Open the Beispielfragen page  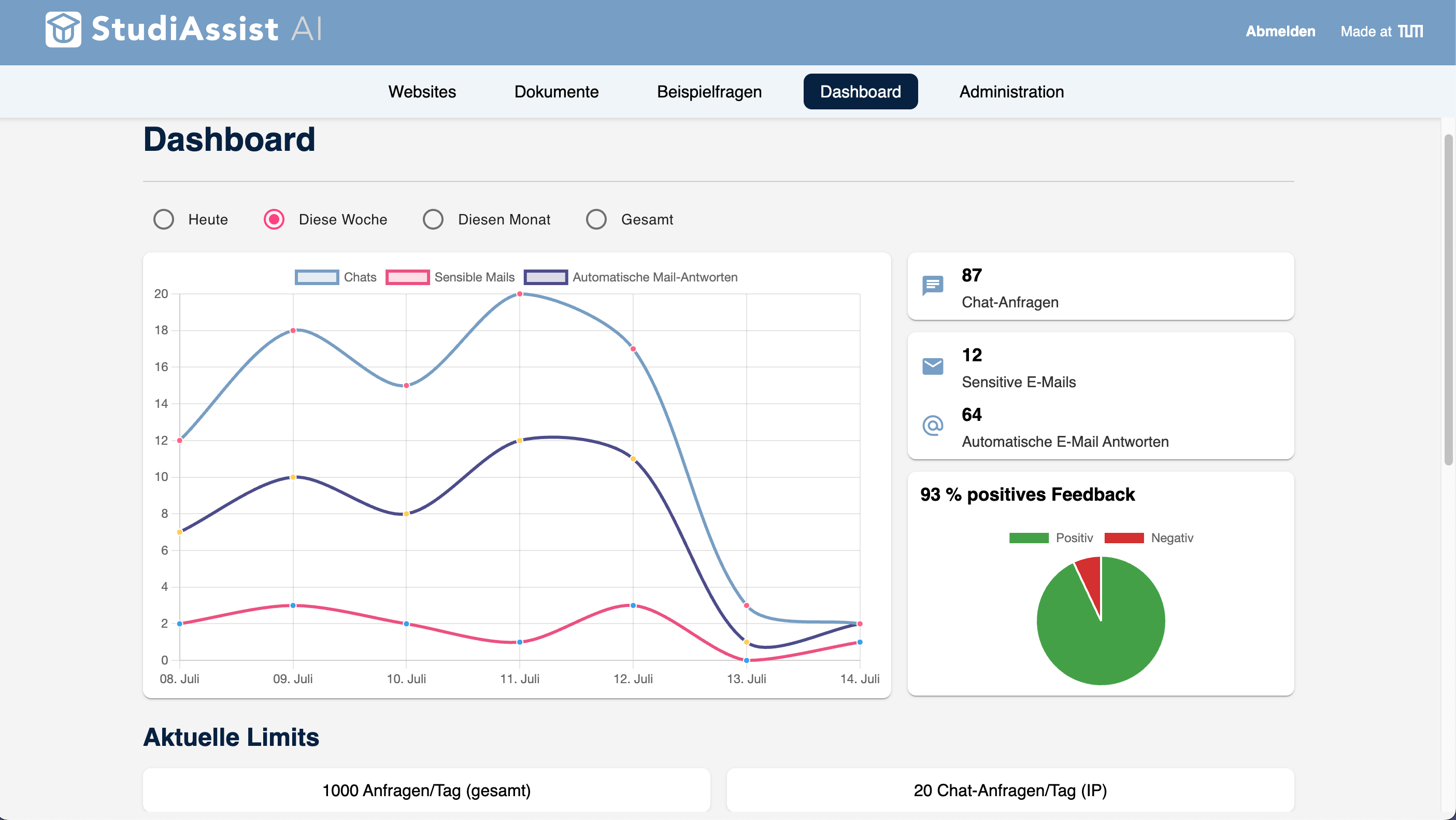click(709, 92)
